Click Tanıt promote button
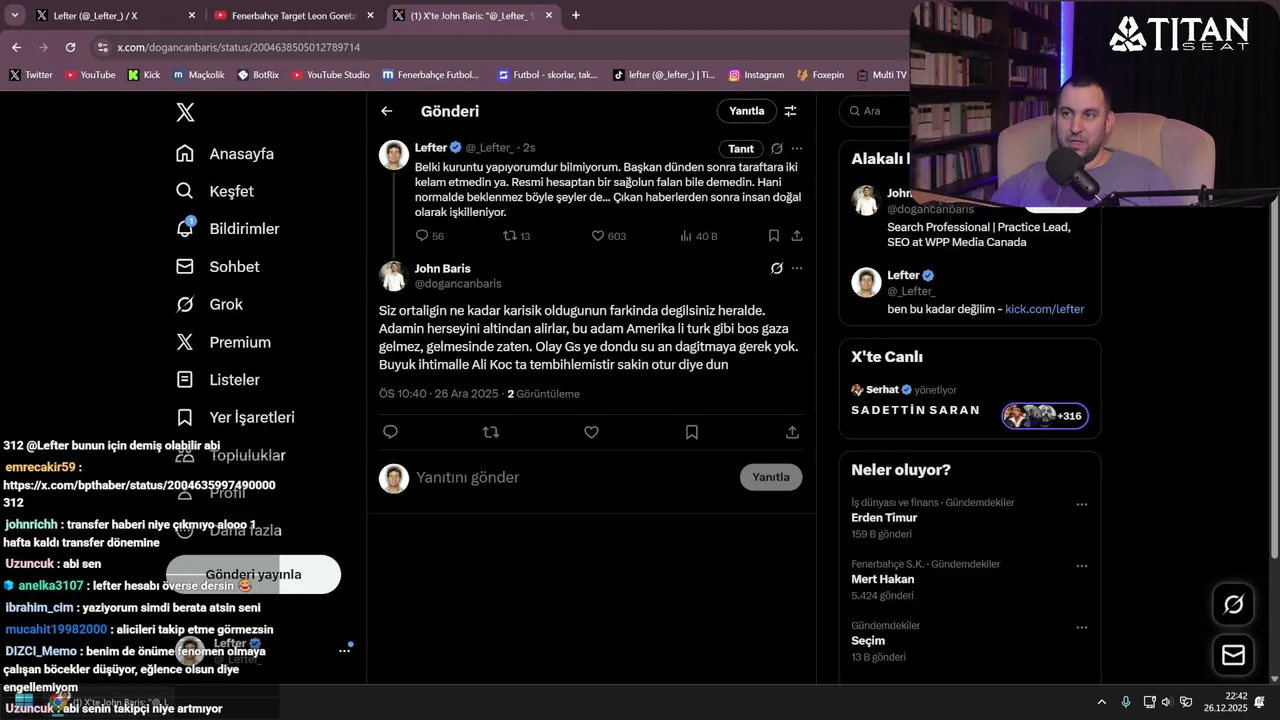 coord(741,149)
